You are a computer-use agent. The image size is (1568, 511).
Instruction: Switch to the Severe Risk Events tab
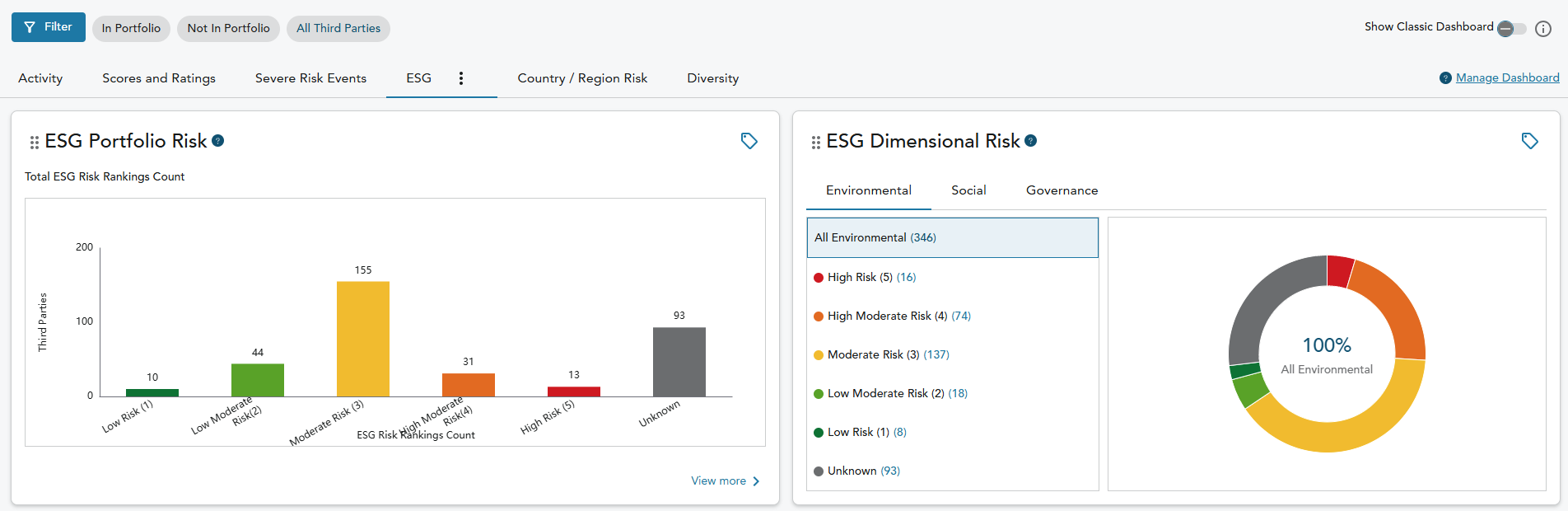click(x=310, y=78)
